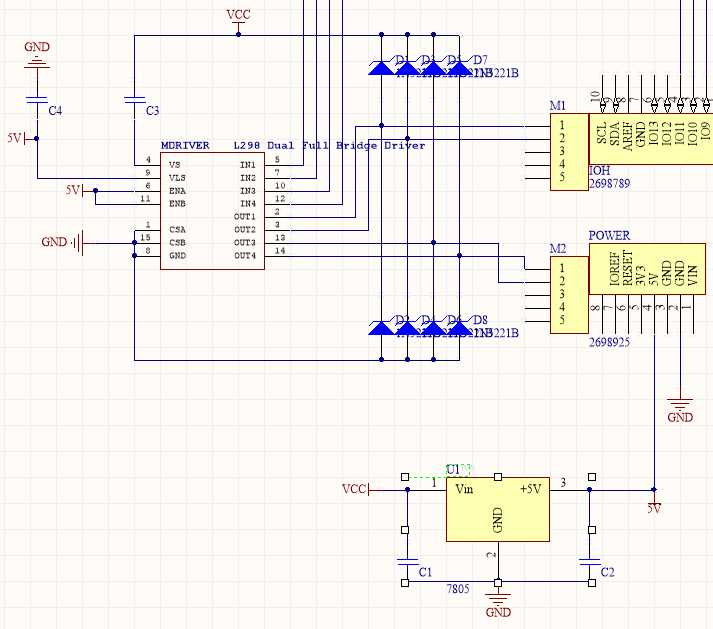Click the +5V pin label on U1
The width and height of the screenshot is (713, 629).
(x=530, y=489)
